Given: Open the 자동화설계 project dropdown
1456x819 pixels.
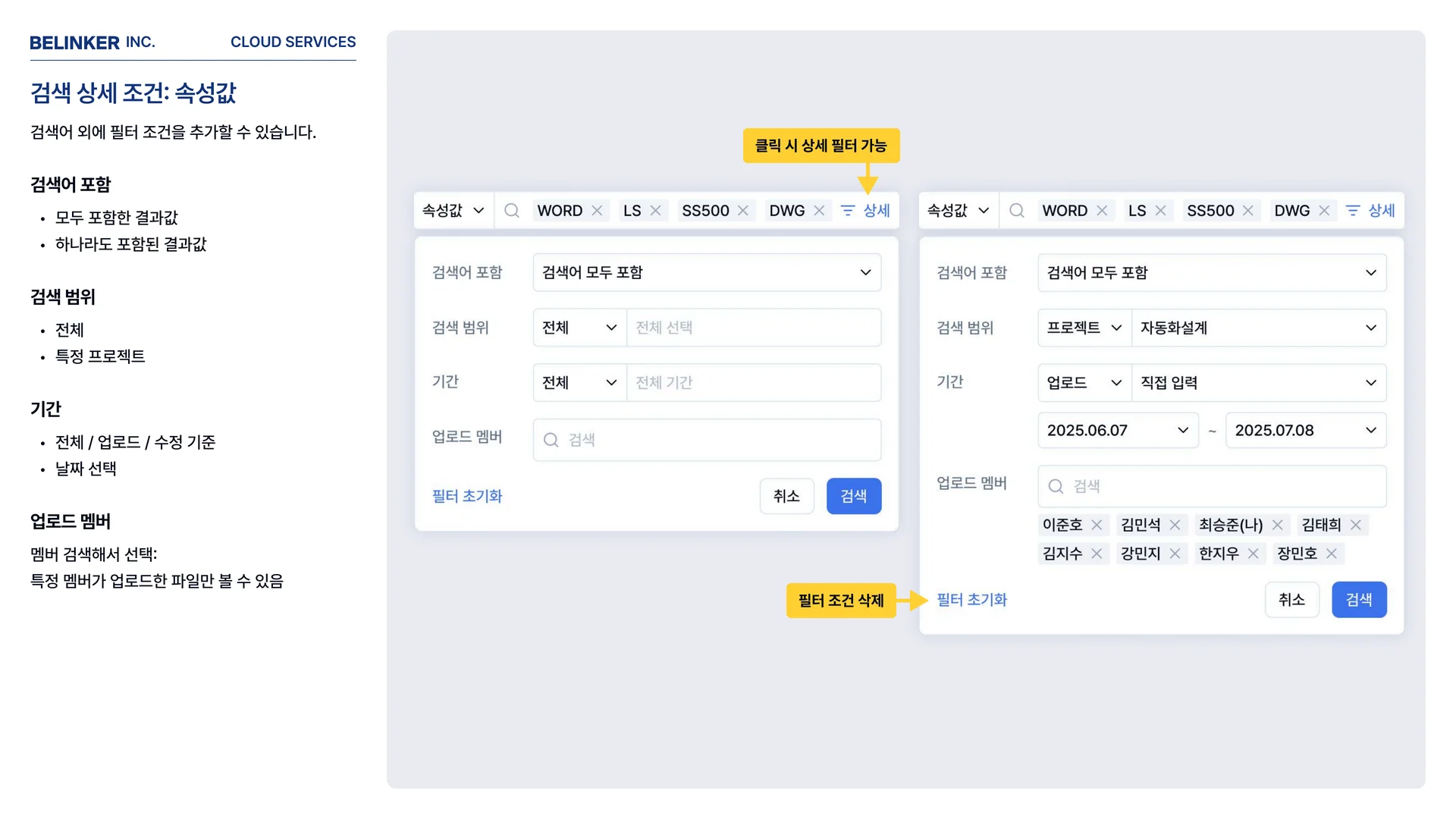Looking at the screenshot, I should click(1258, 328).
